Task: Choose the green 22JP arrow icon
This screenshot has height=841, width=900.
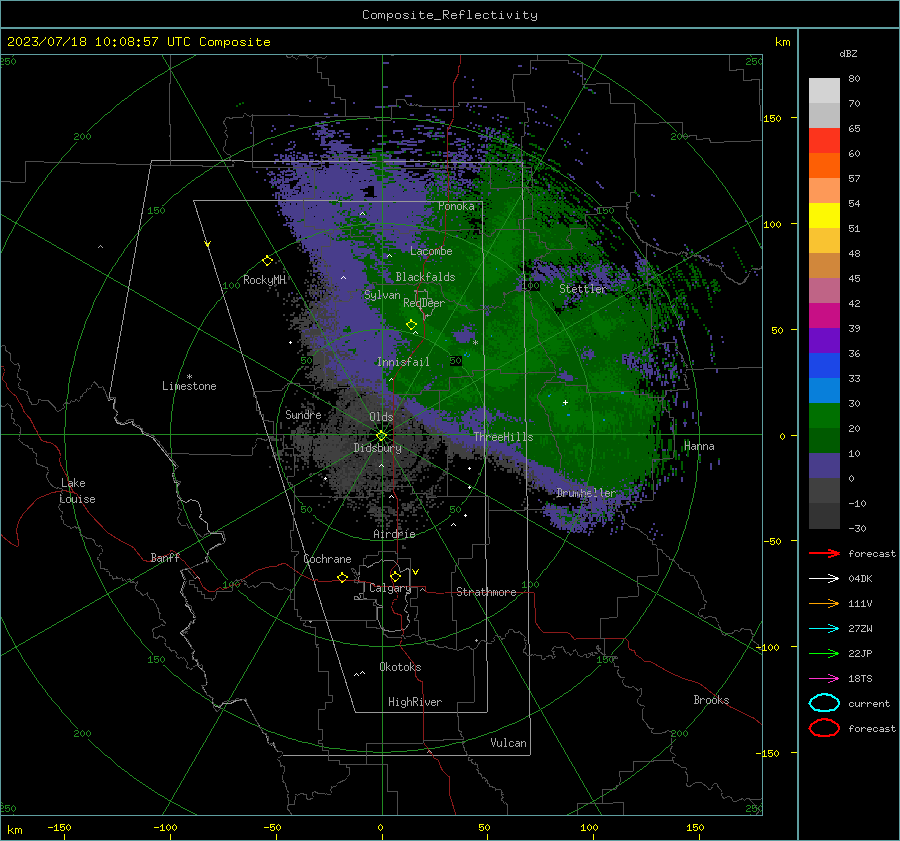Action: (824, 653)
